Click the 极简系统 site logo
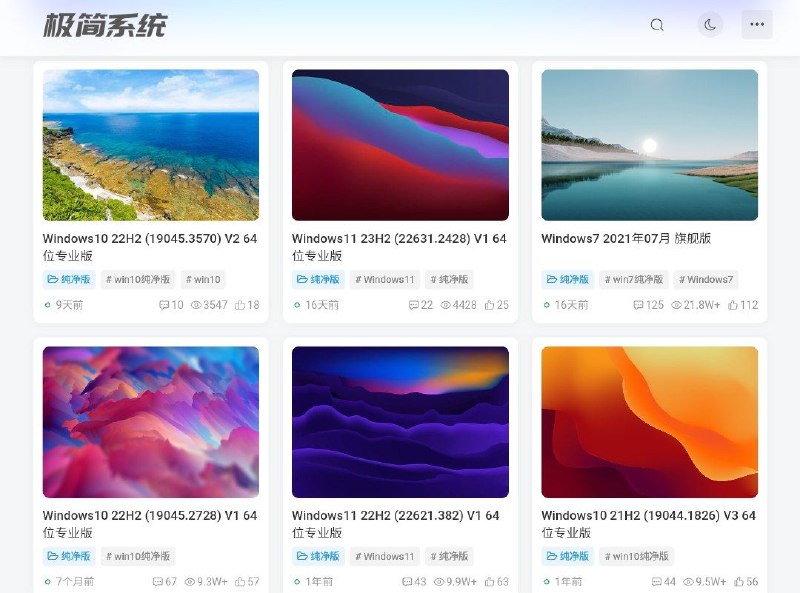This screenshot has width=800, height=593. pyautogui.click(x=103, y=24)
